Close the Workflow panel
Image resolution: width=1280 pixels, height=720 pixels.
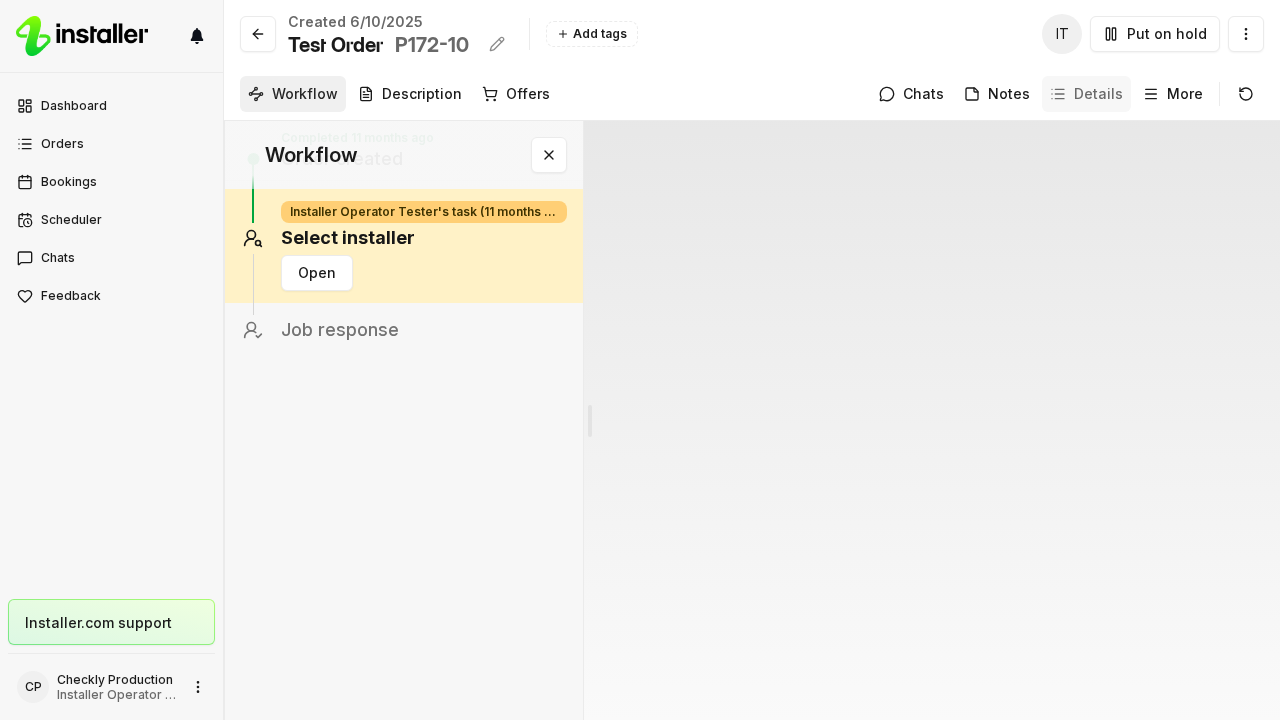(549, 155)
